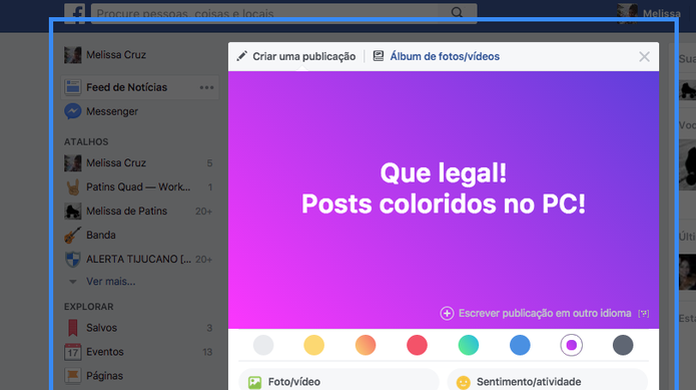
Task: Click the album icon beside Álbum de fotos/vídeos
Action: tap(378, 56)
